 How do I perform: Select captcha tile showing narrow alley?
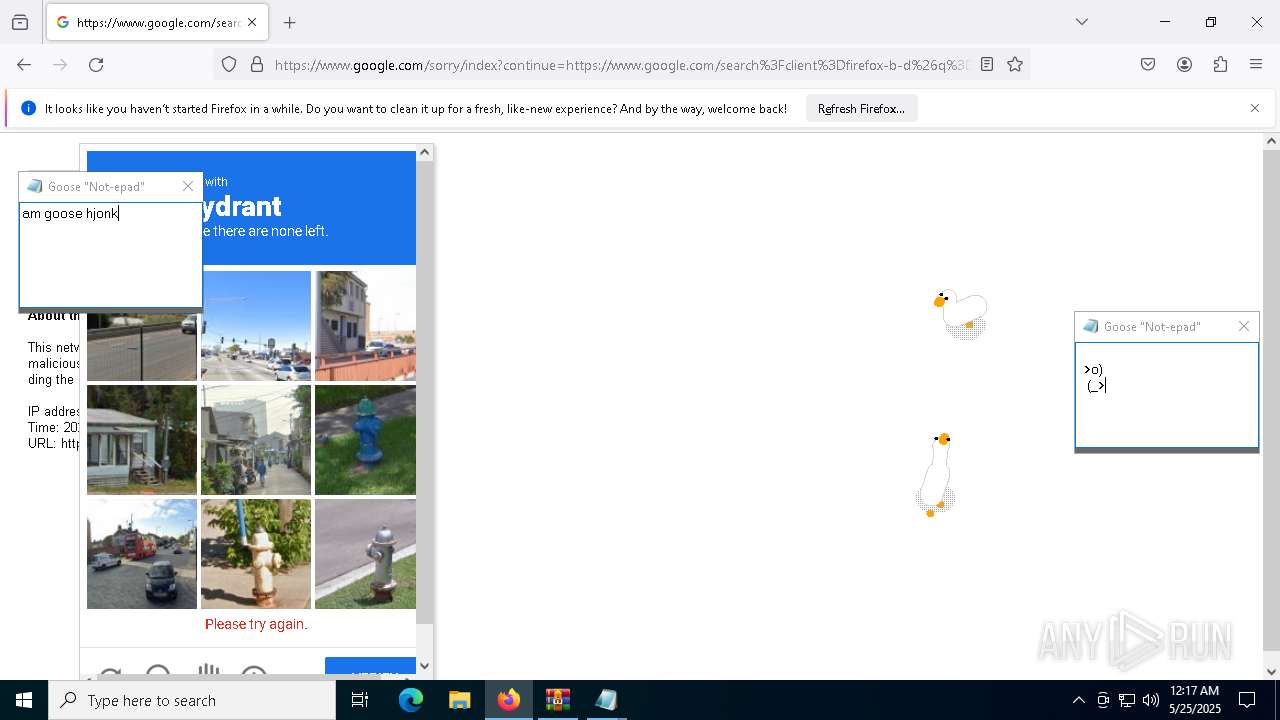(256, 440)
